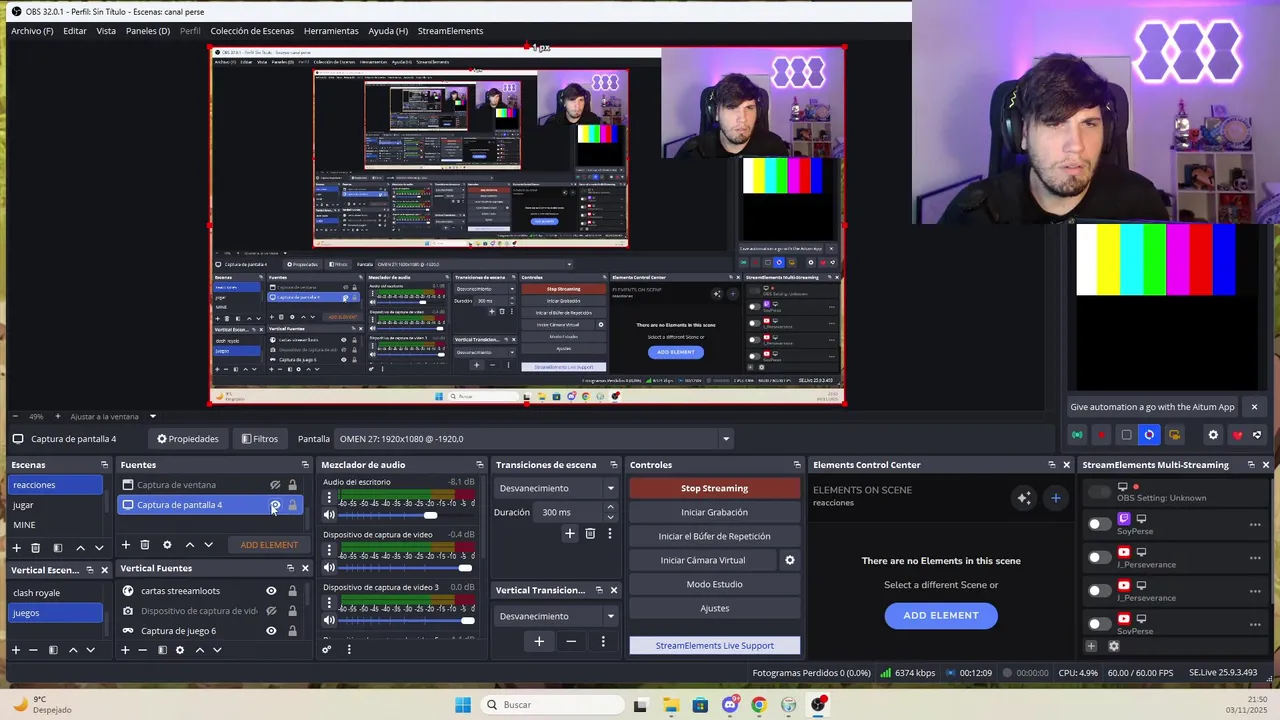
Task: Open the Herramientas menu
Action: [331, 31]
